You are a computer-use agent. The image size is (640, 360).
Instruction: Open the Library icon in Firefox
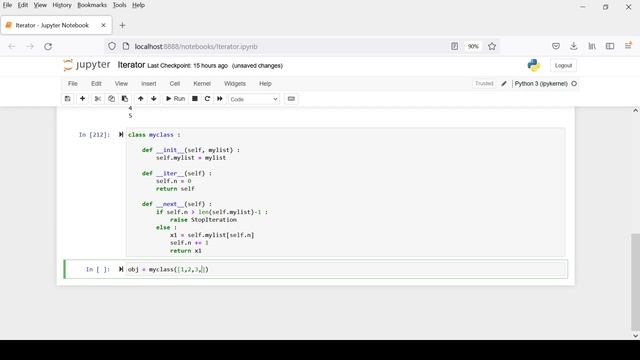coord(592,46)
